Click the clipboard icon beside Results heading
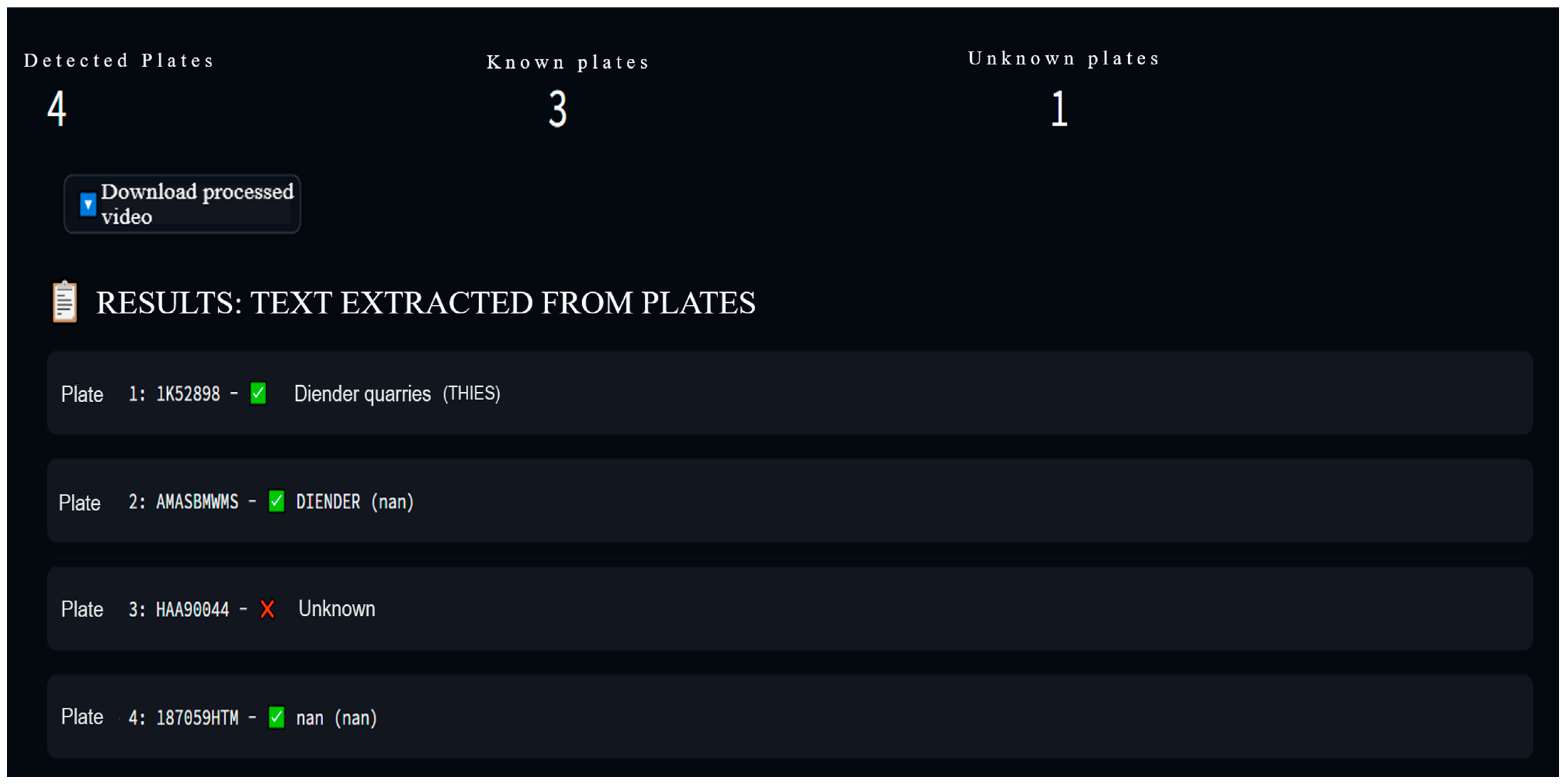The image size is (1564, 784). (x=65, y=302)
